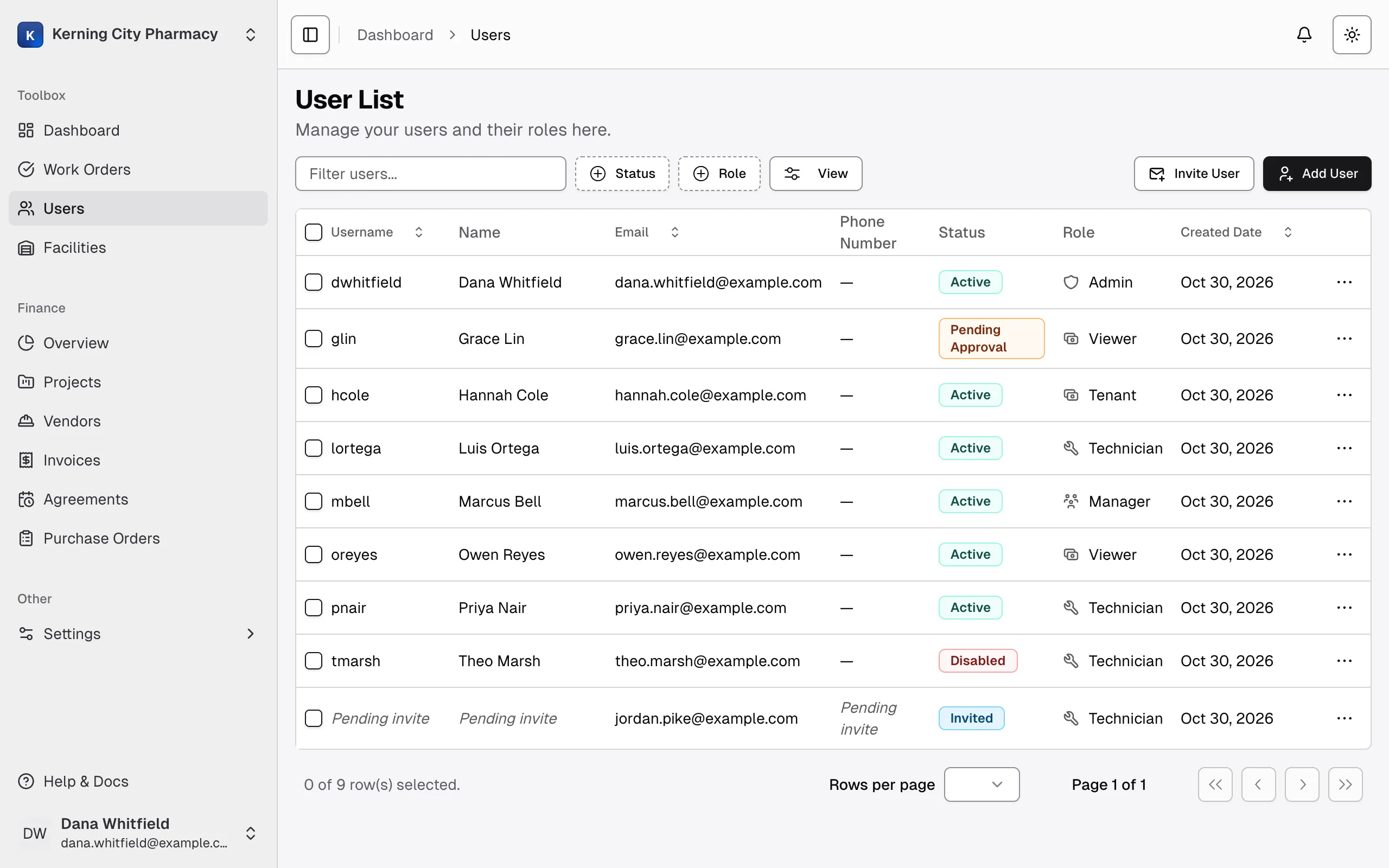
Task: Go to the last page
Action: click(x=1345, y=784)
